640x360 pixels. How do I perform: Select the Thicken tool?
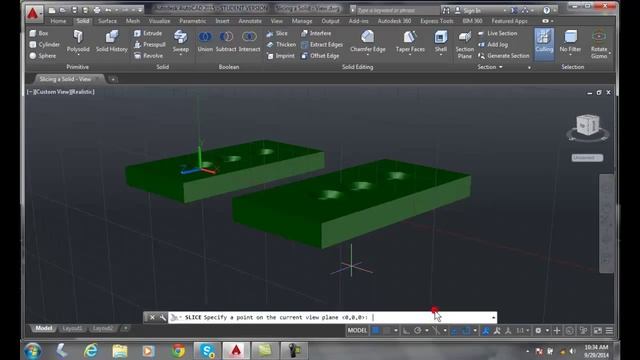281,44
